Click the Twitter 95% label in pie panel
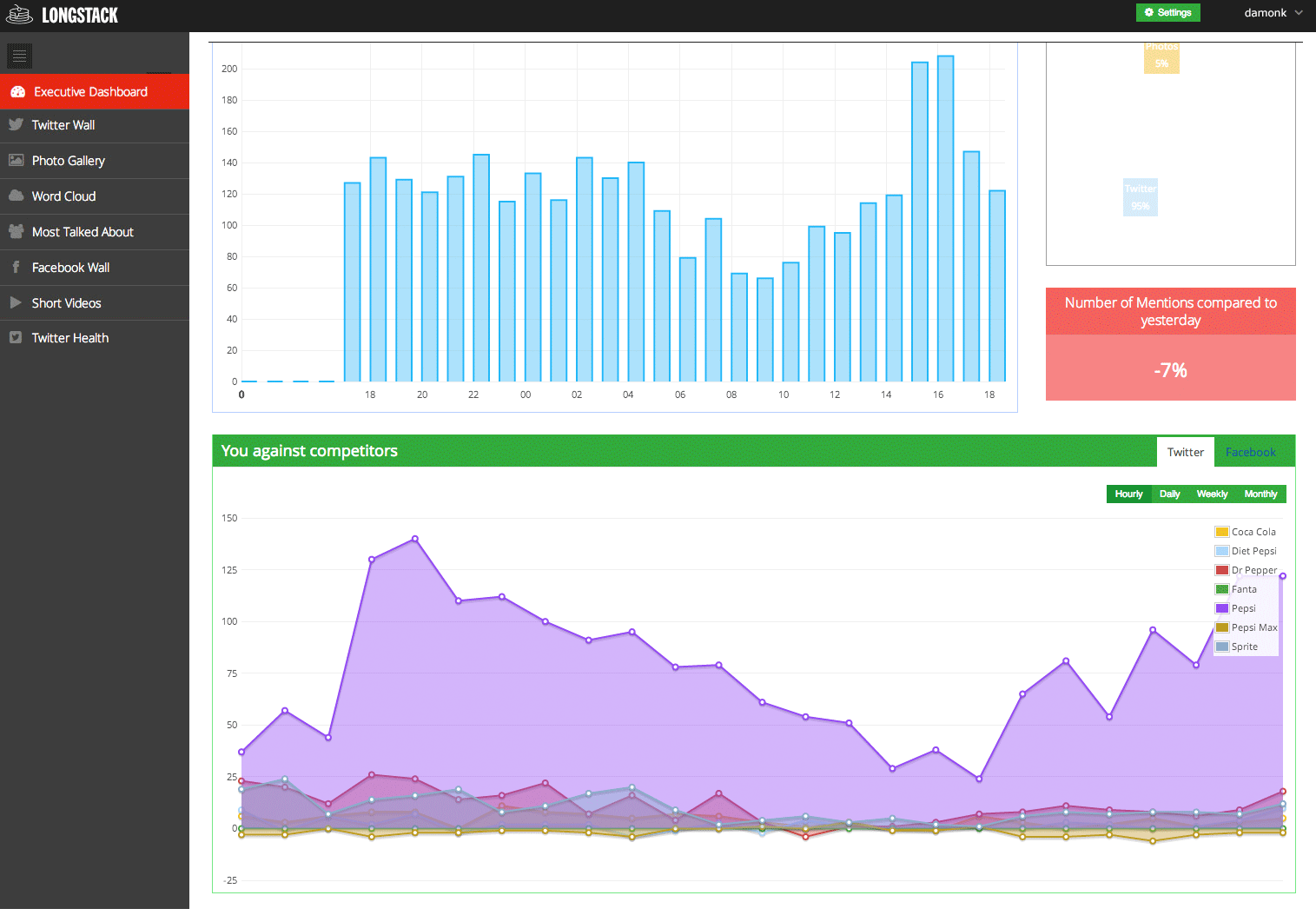 tap(1141, 197)
